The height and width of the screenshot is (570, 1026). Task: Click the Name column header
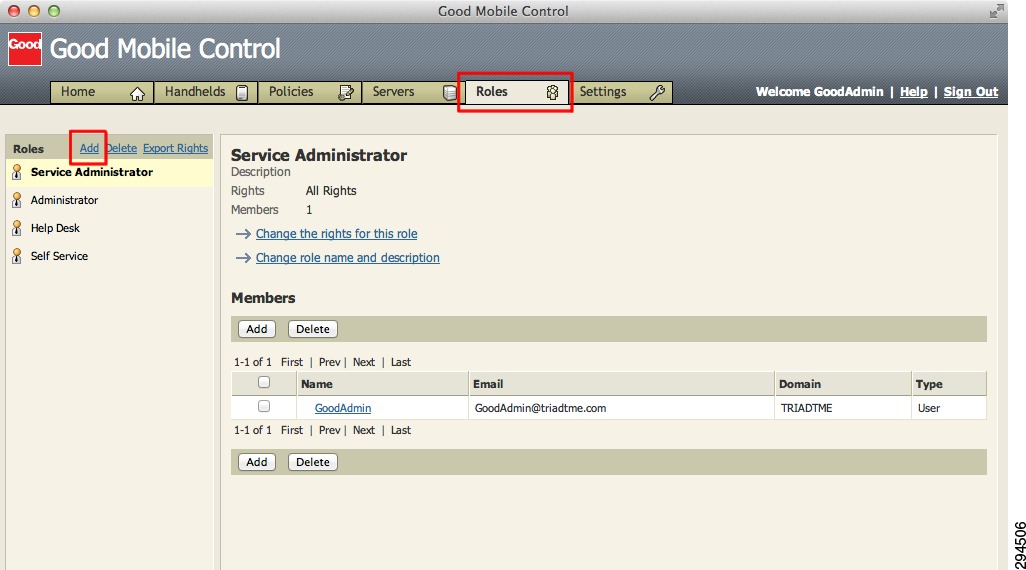click(383, 384)
